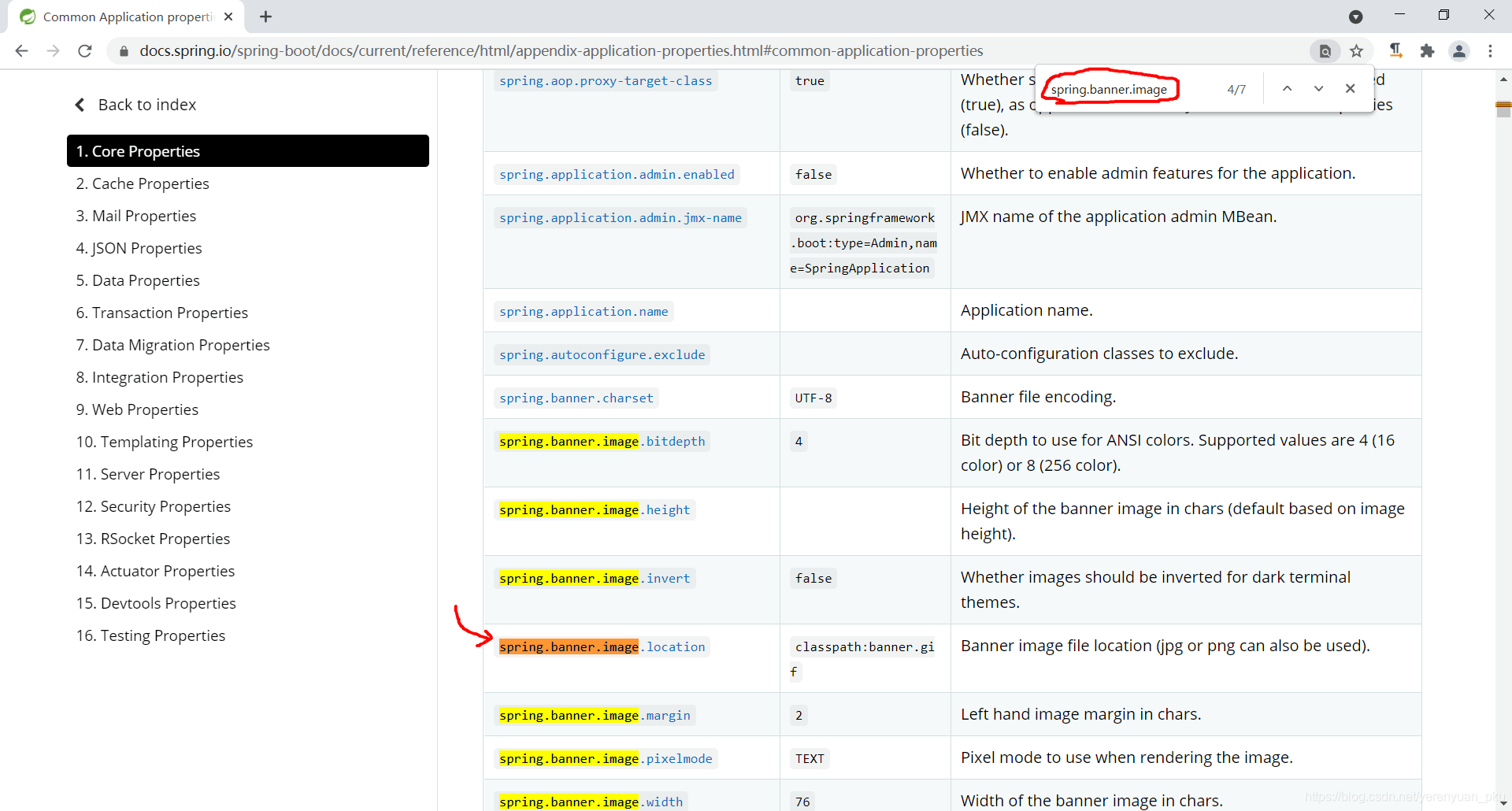Screen dimensions: 1512x811
Task: Open 9. Web Properties section
Action: 137,409
